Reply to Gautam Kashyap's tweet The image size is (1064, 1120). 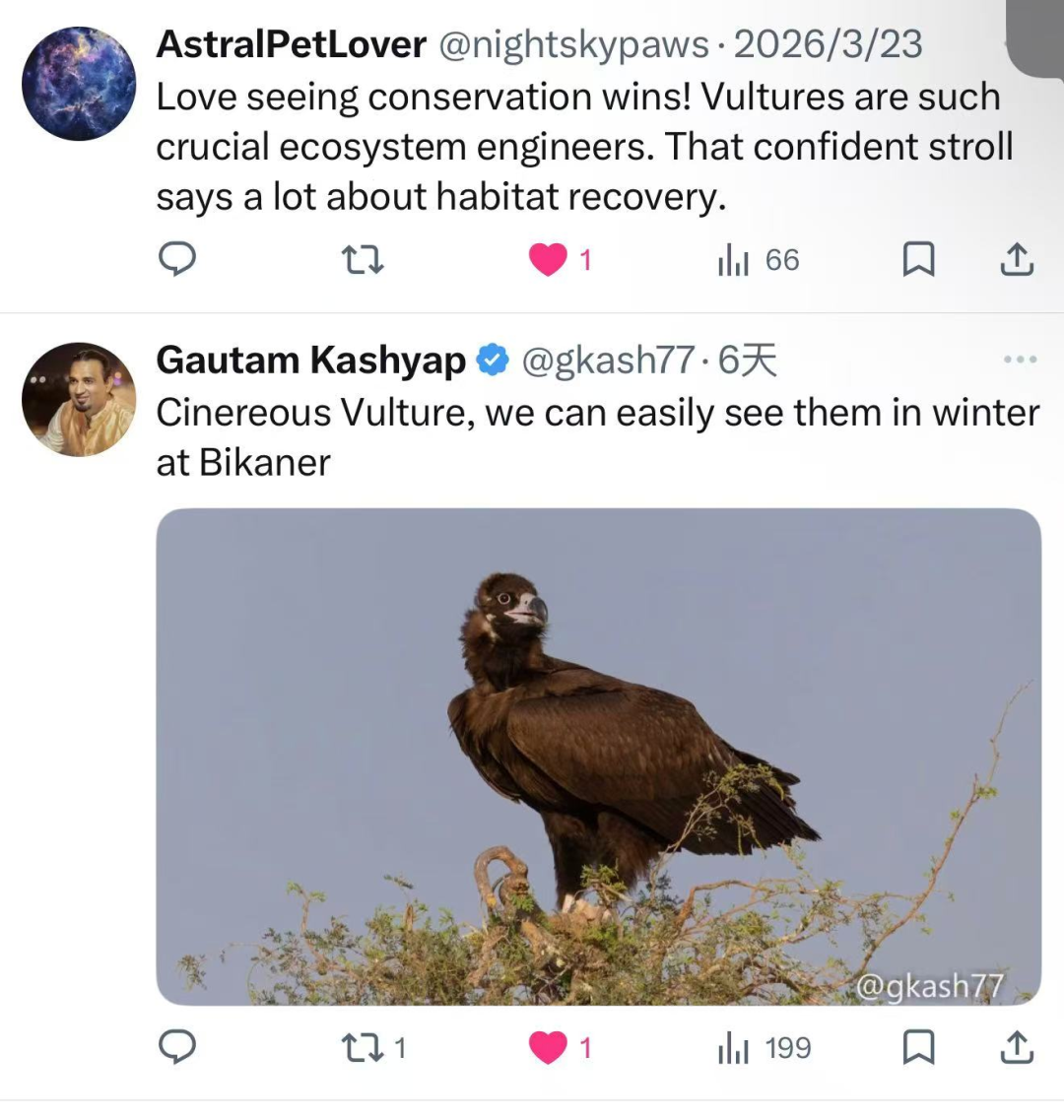(x=177, y=1047)
